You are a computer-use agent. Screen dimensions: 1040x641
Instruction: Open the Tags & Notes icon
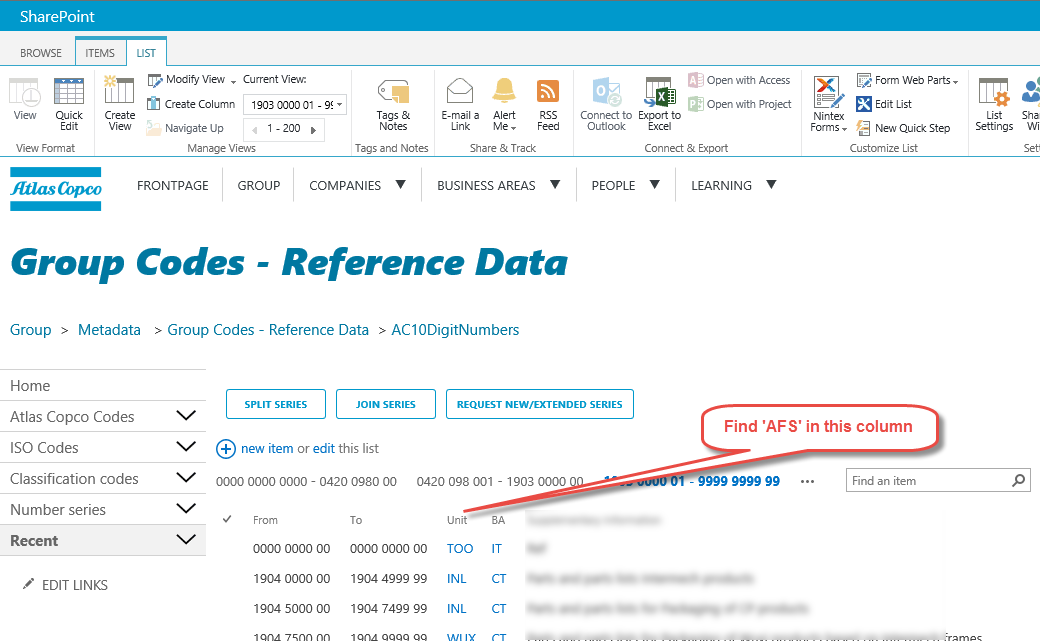coord(393,104)
